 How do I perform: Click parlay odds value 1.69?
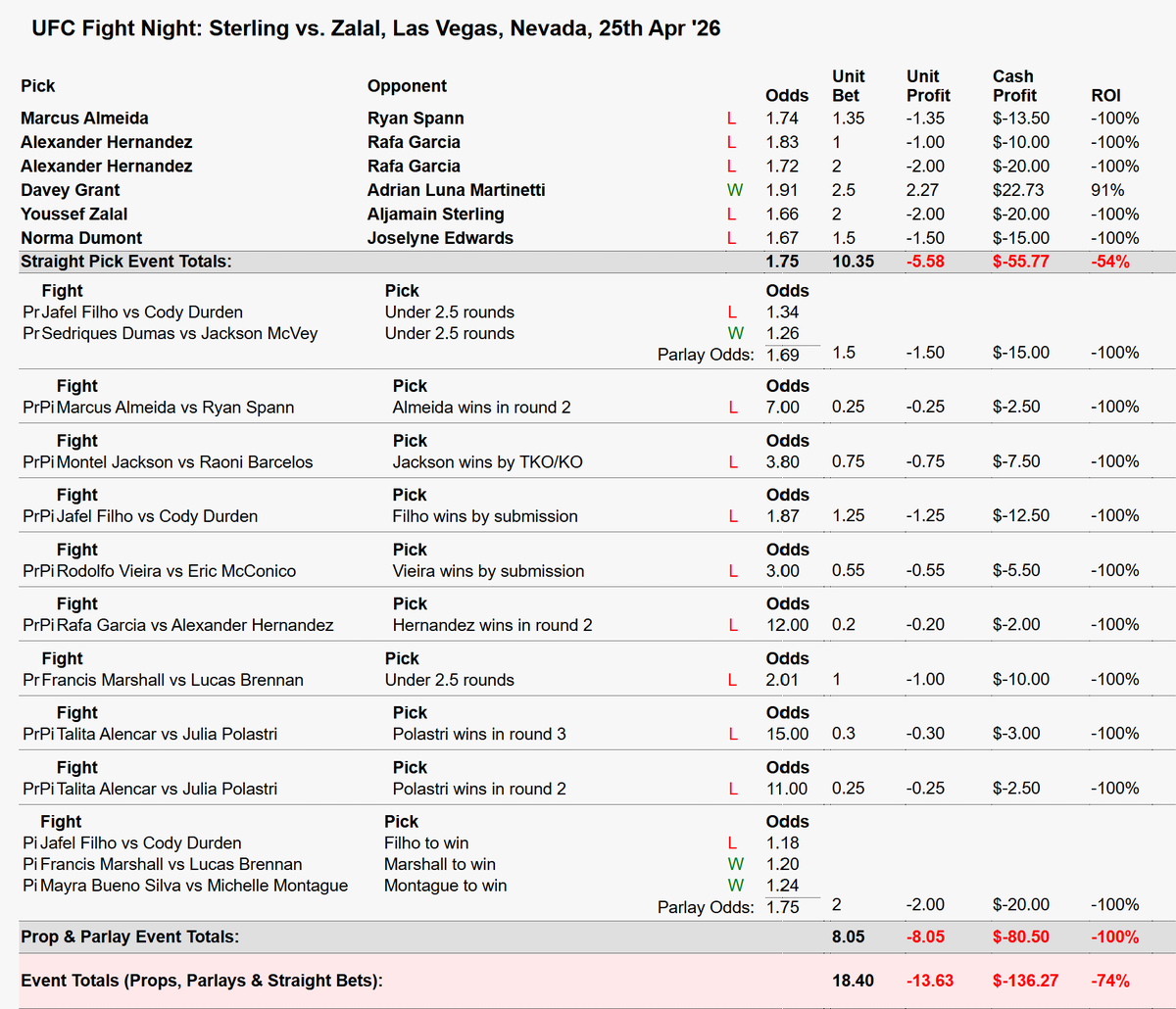[x=782, y=355]
